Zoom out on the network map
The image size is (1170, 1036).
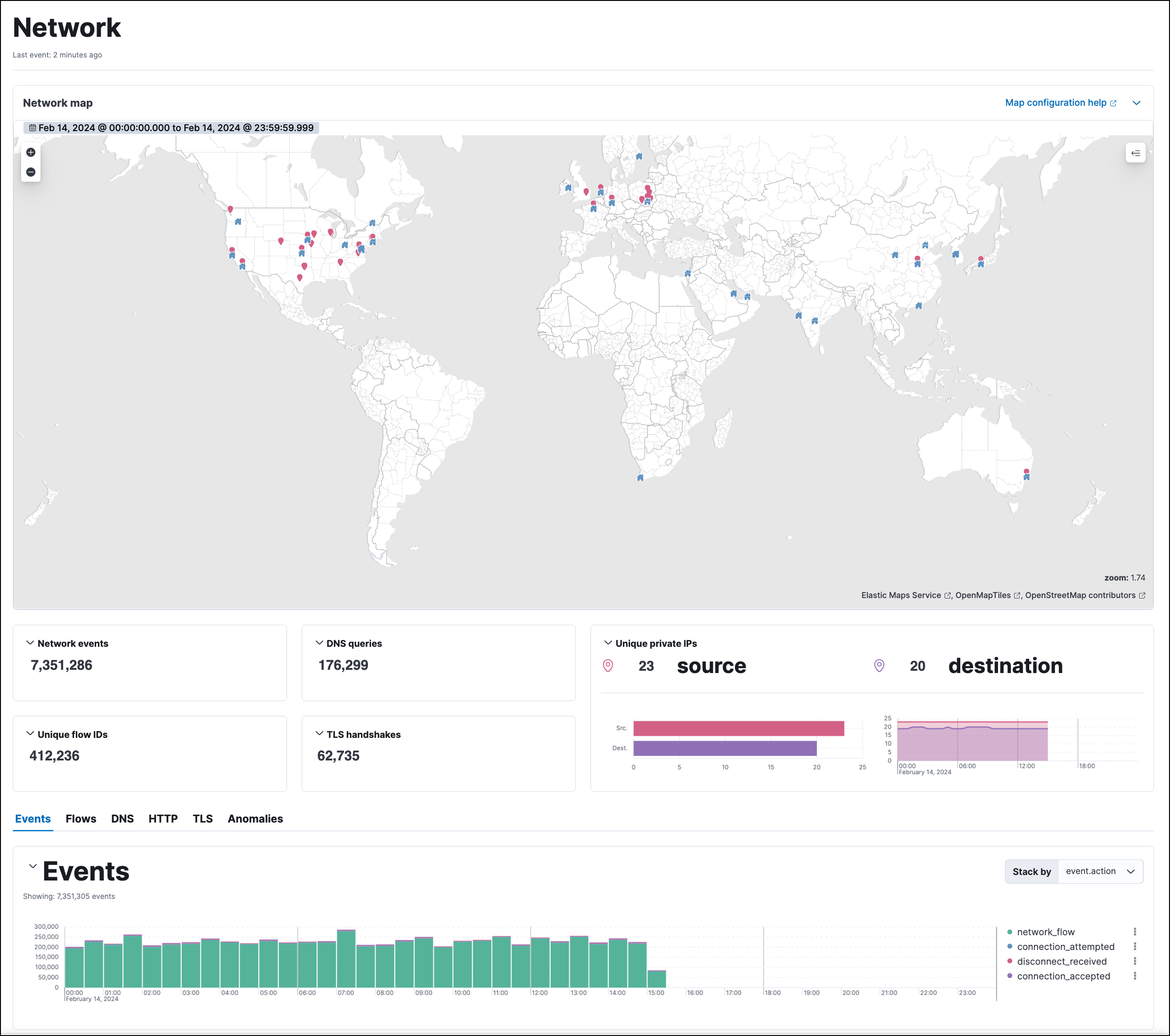31,172
